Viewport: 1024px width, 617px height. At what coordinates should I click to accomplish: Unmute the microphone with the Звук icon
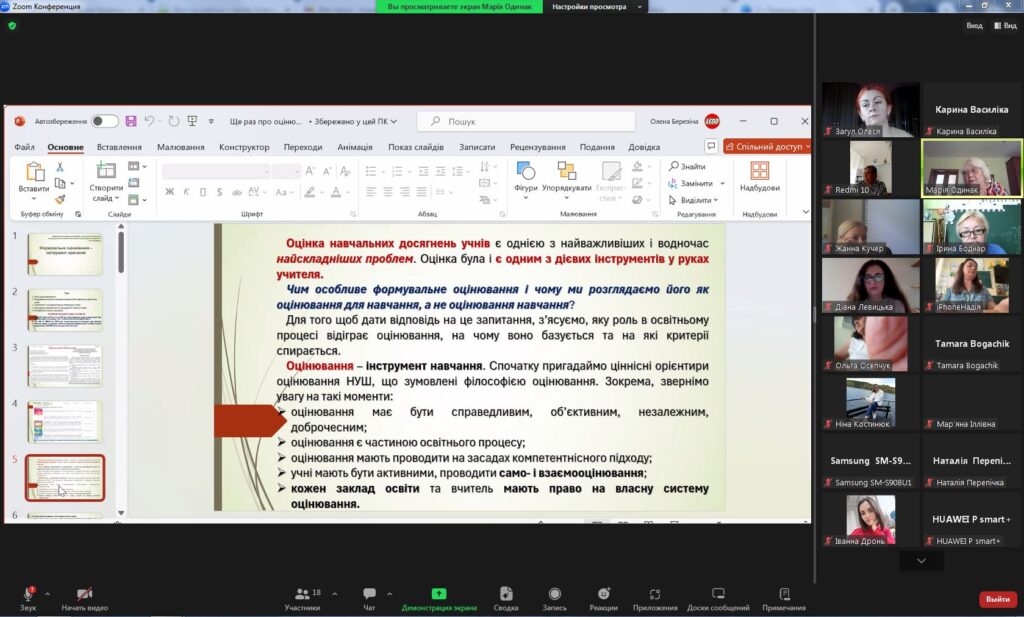[28, 595]
